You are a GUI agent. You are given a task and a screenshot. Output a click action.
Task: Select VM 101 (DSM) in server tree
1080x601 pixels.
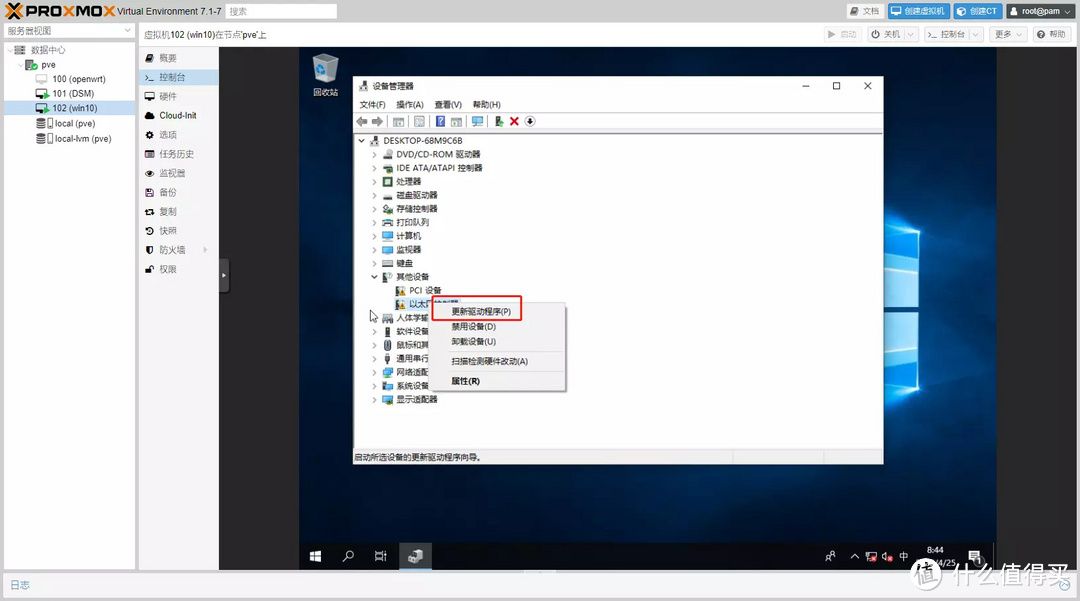pos(73,93)
